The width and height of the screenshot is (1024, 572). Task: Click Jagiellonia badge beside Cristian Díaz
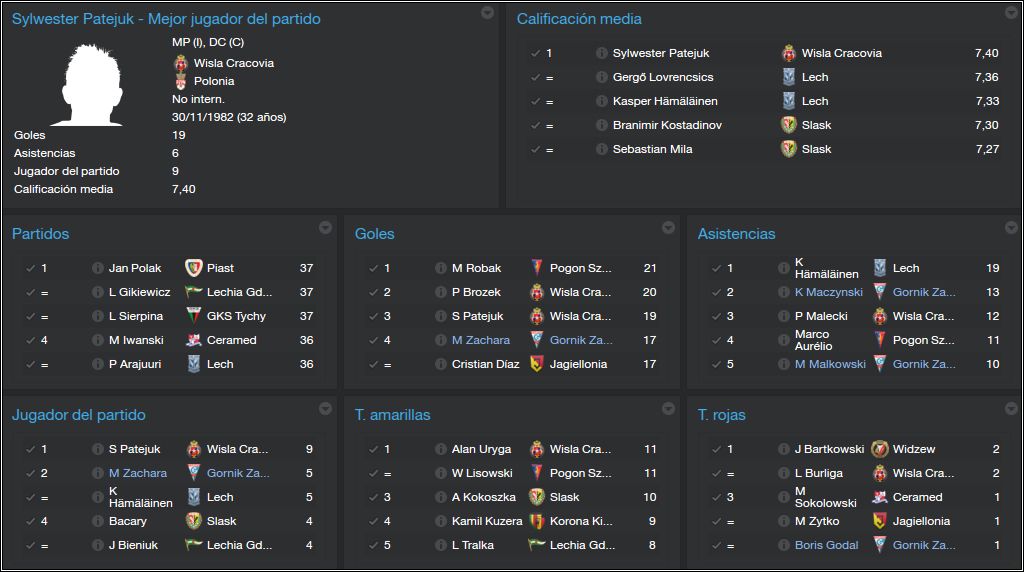[536, 364]
